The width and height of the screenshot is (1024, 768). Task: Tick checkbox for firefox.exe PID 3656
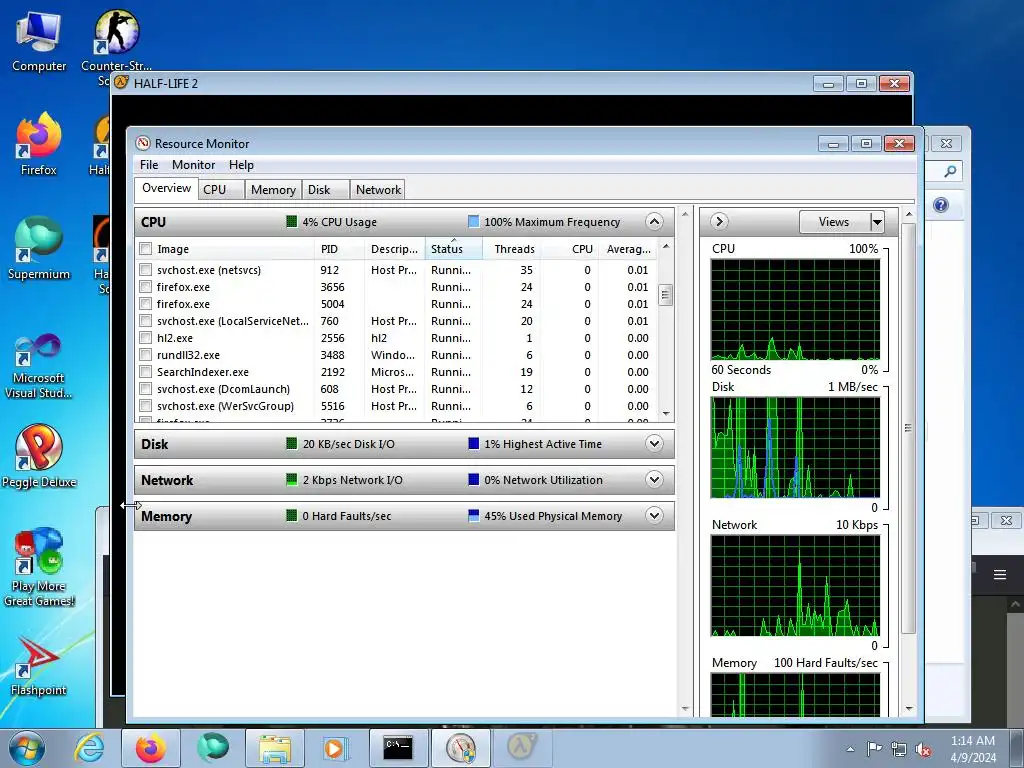coord(146,287)
